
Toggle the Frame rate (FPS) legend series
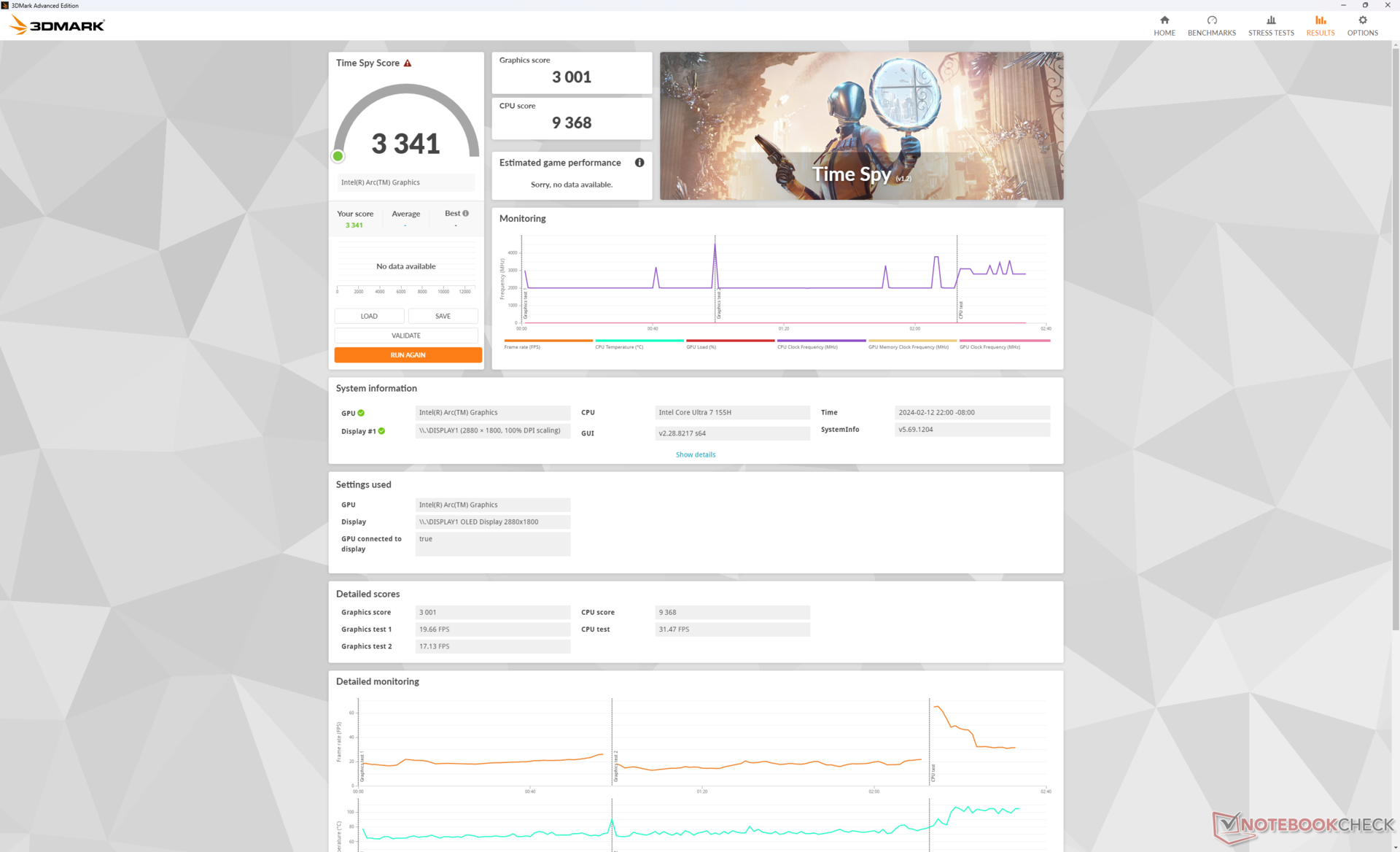548,344
